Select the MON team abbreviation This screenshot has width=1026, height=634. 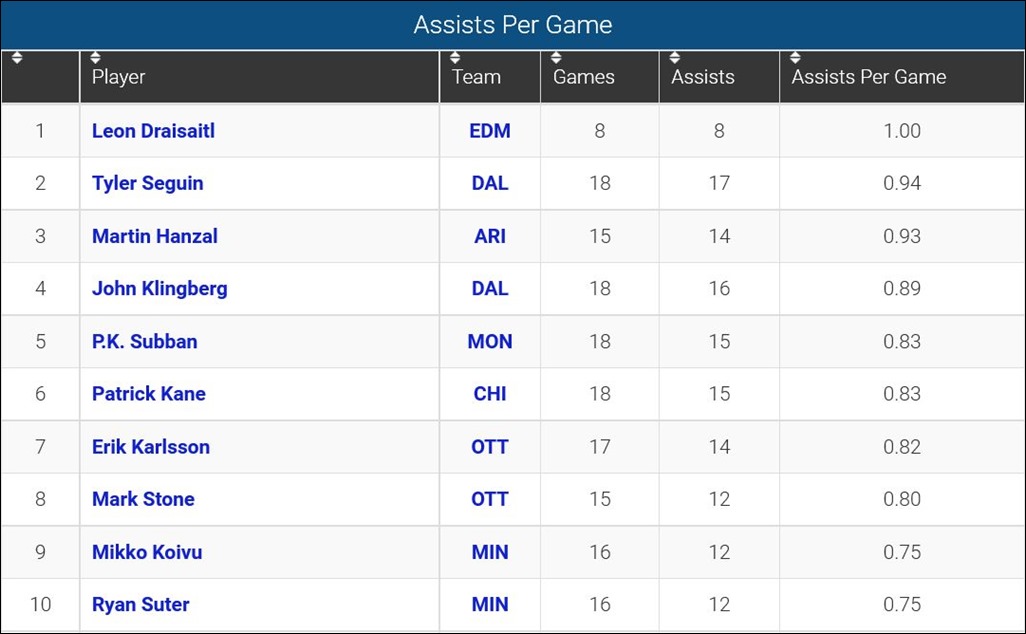click(x=489, y=341)
